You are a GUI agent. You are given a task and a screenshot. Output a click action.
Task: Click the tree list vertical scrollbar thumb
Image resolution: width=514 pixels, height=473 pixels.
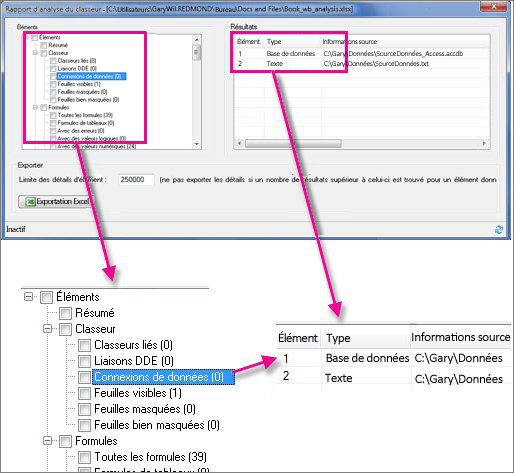coord(197,53)
